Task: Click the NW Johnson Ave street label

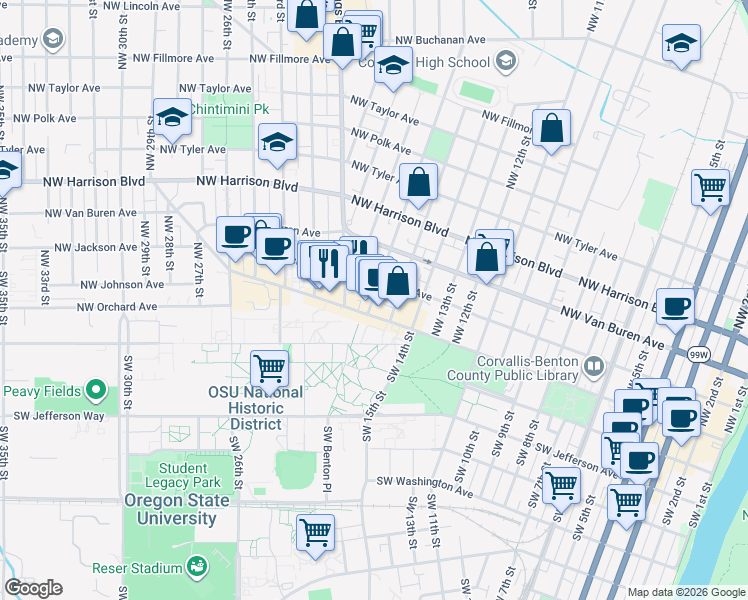Action: click(x=122, y=285)
